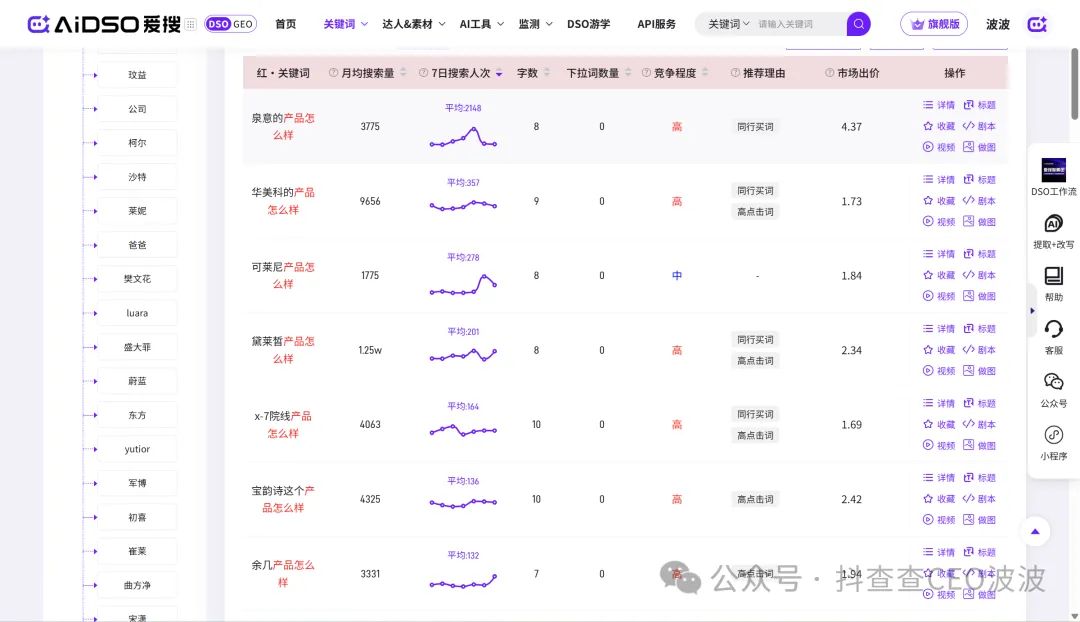Launch the 小程序 mini-program icon
The image size is (1080, 622).
click(x=1053, y=437)
